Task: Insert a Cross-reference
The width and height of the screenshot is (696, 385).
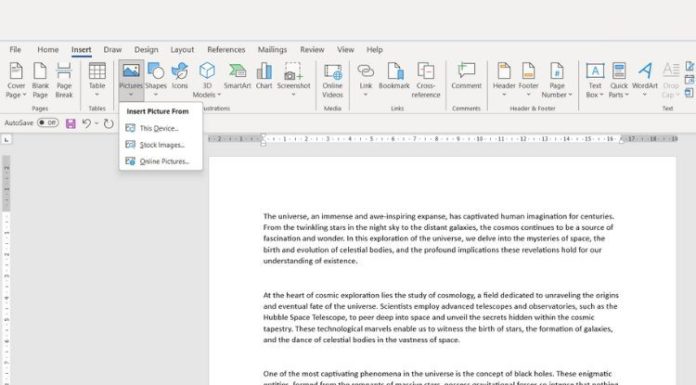Action: (426, 81)
